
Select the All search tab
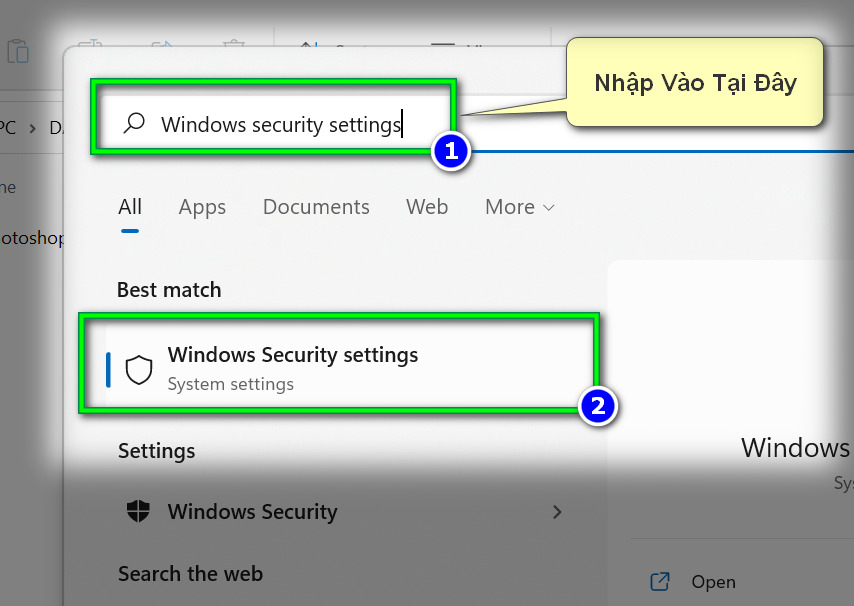coord(130,207)
